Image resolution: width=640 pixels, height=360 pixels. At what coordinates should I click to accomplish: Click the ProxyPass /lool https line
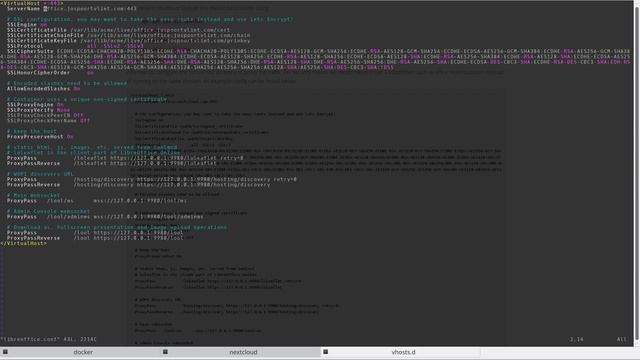click(x=95, y=233)
